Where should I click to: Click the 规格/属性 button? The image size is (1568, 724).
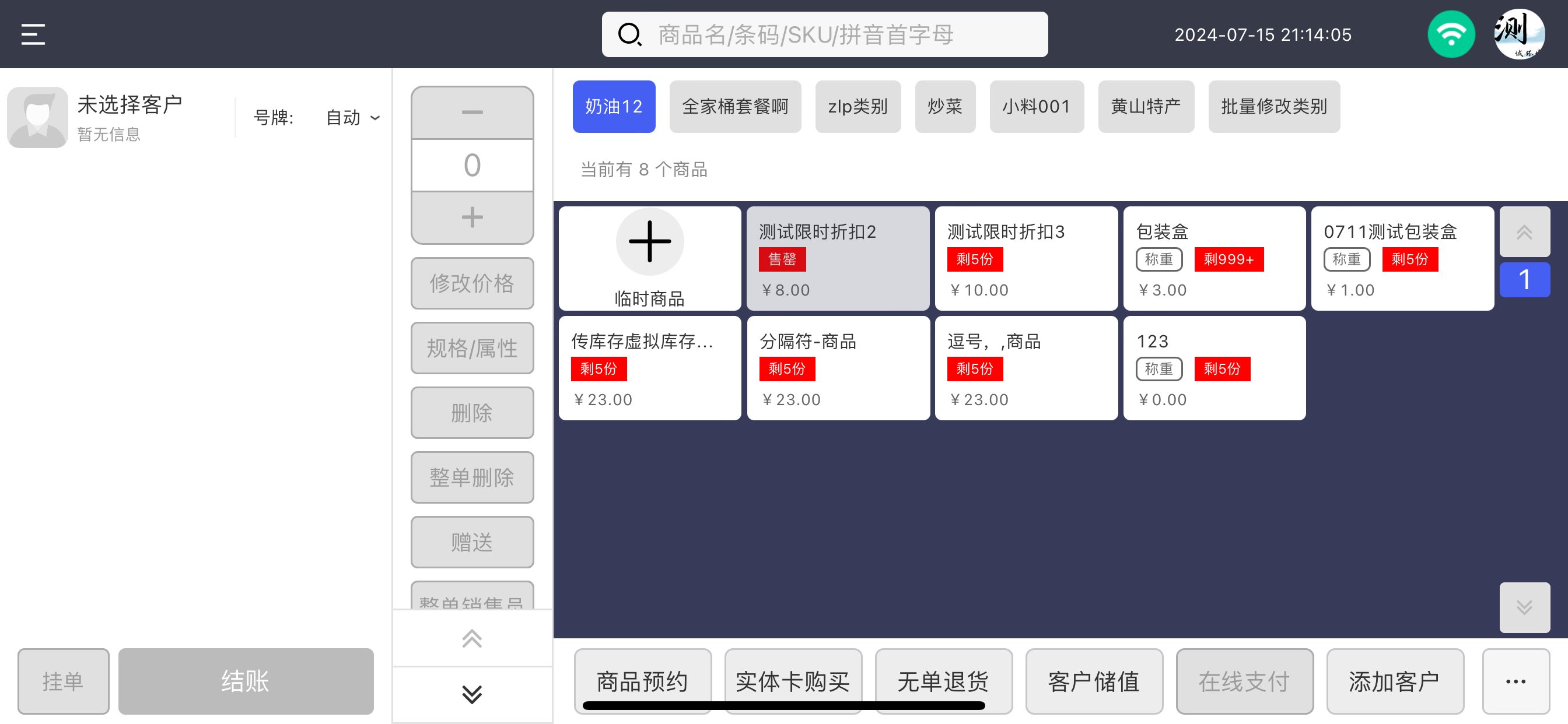pyautogui.click(x=473, y=348)
